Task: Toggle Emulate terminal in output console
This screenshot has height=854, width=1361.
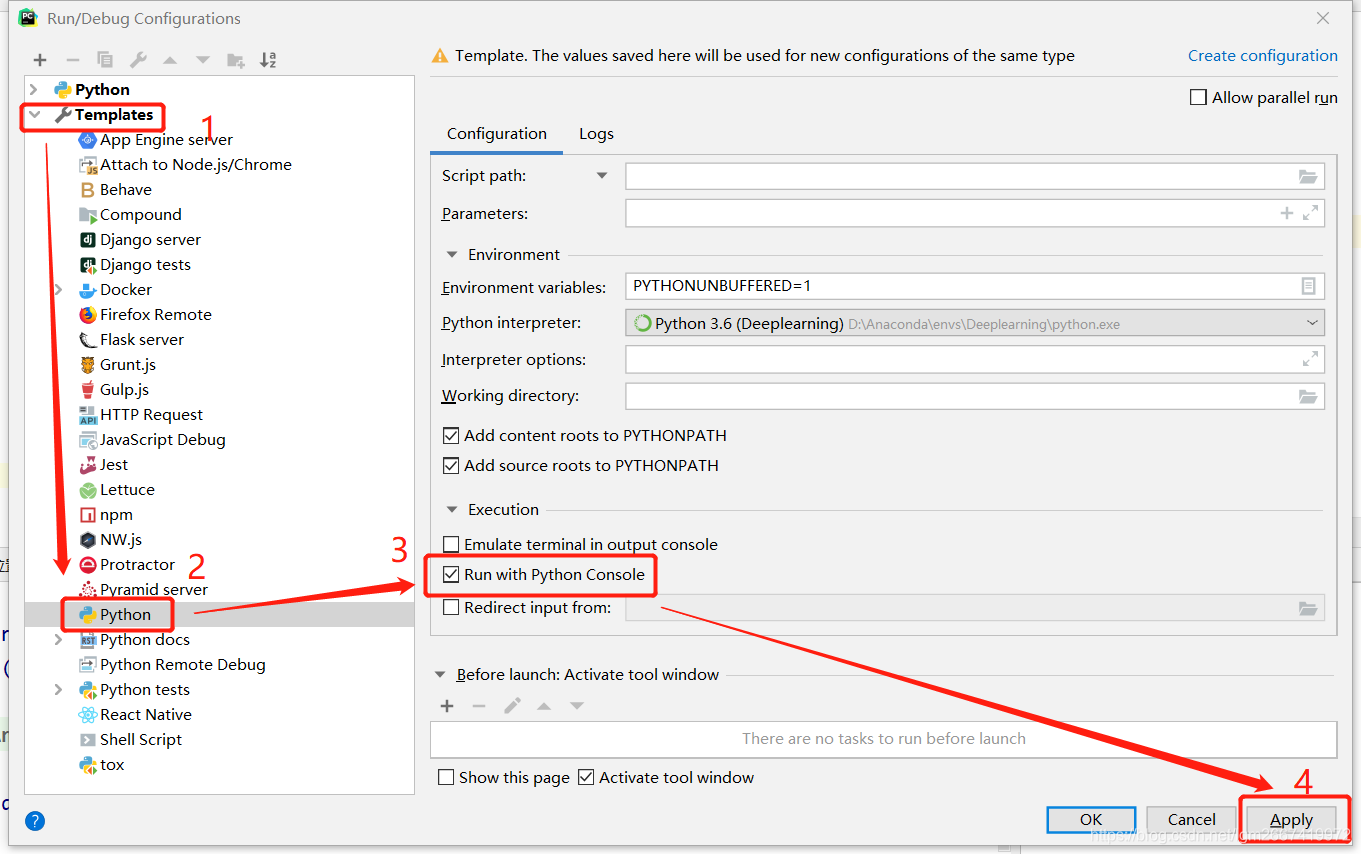Action: tap(451, 545)
